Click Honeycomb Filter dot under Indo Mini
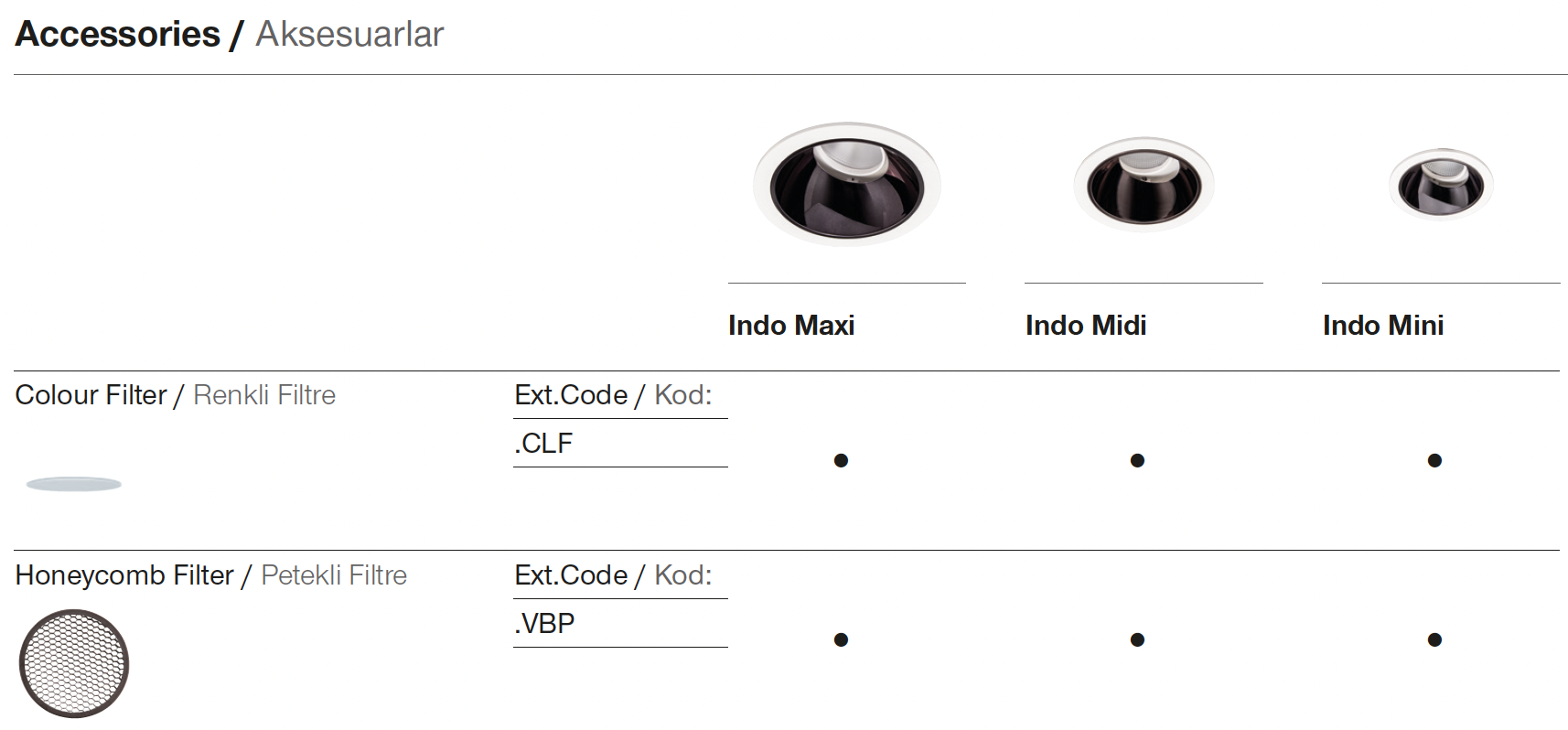 1434,639
